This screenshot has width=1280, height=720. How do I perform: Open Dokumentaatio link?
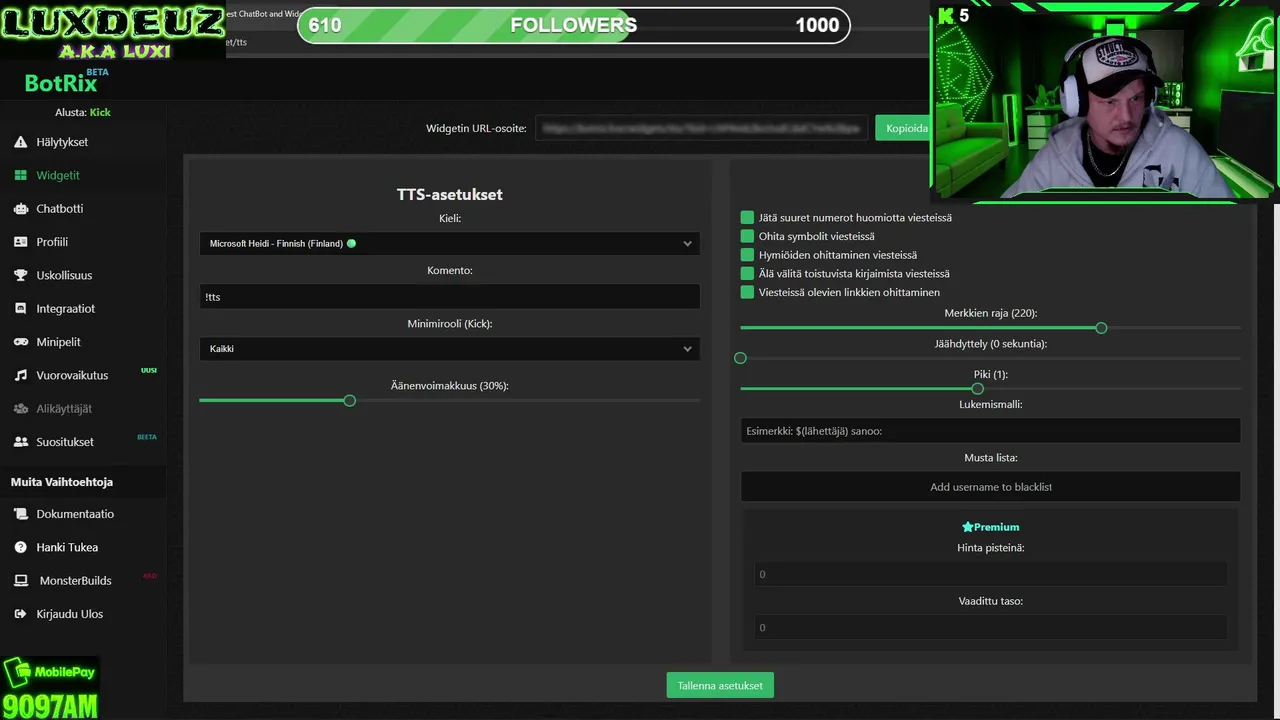[75, 514]
